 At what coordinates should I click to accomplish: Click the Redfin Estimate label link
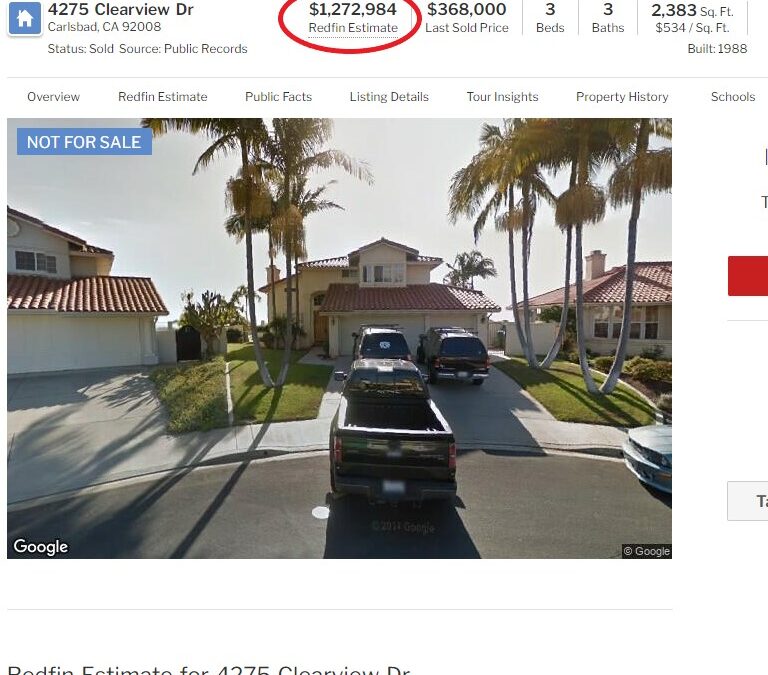click(x=353, y=28)
